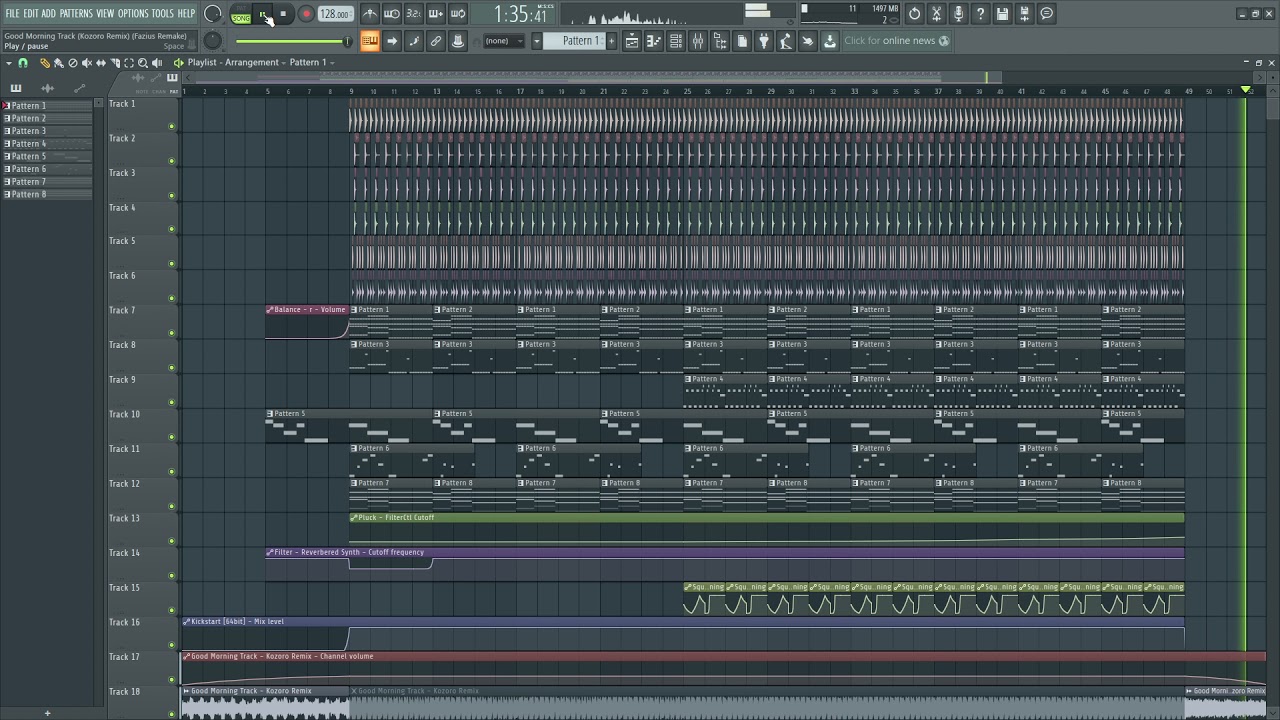Viewport: 1280px width, 720px height.
Task: Open the tempo tapper icon
Action: [786, 41]
